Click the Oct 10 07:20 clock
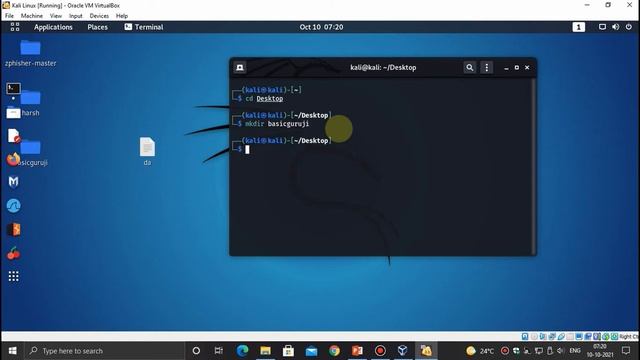640x360 pixels. (x=321, y=27)
